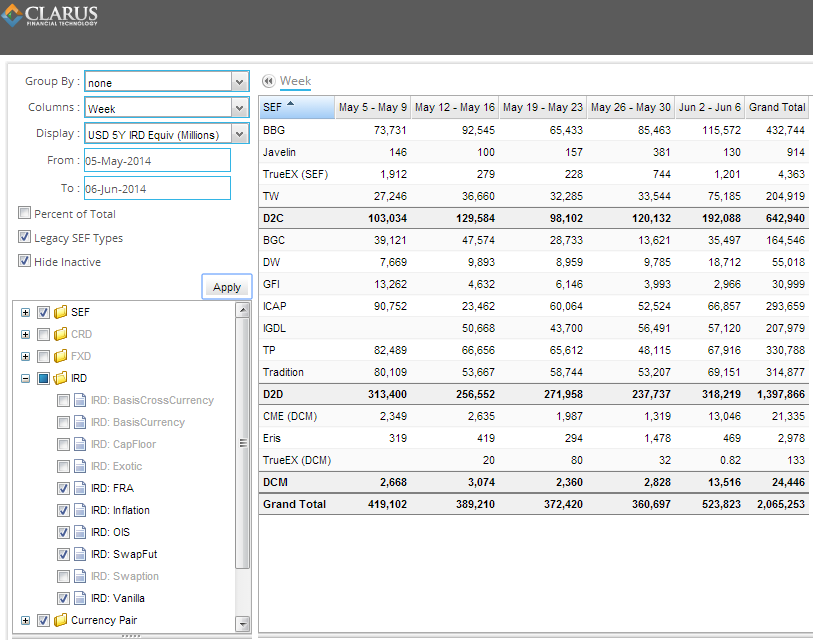Click the May 12 - May 16 column header
The height and width of the screenshot is (640, 813).
pyautogui.click(x=455, y=107)
